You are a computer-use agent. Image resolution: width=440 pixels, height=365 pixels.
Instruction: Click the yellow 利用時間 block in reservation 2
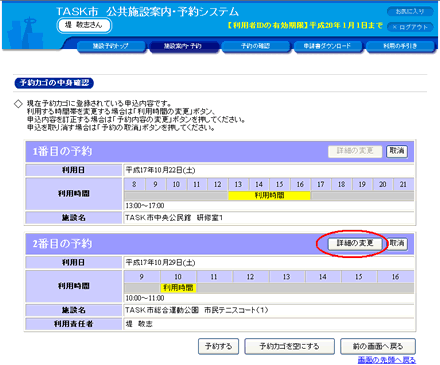tap(178, 288)
